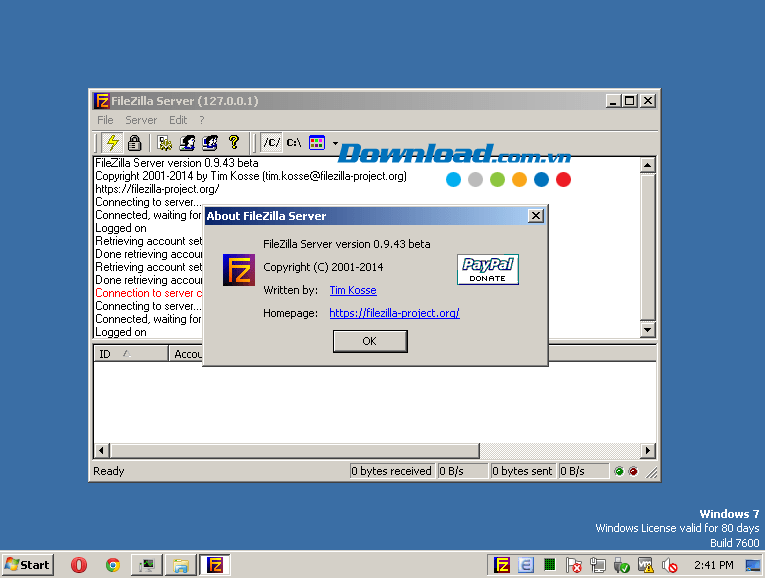Screen dimensions: 765x578
Task: Click the blue 'e' icon in system tray
Action: [526, 565]
